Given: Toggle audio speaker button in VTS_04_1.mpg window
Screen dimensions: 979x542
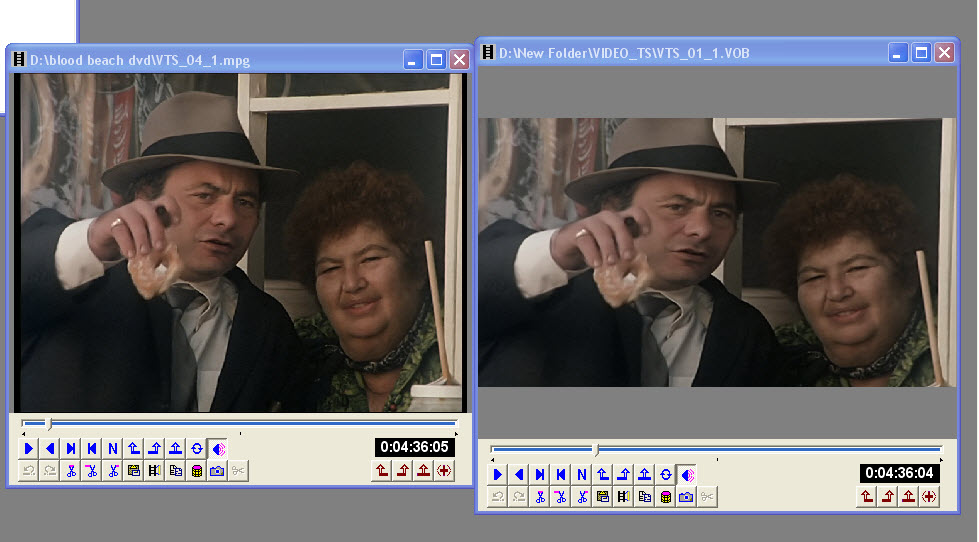Looking at the screenshot, I should coord(218,448).
